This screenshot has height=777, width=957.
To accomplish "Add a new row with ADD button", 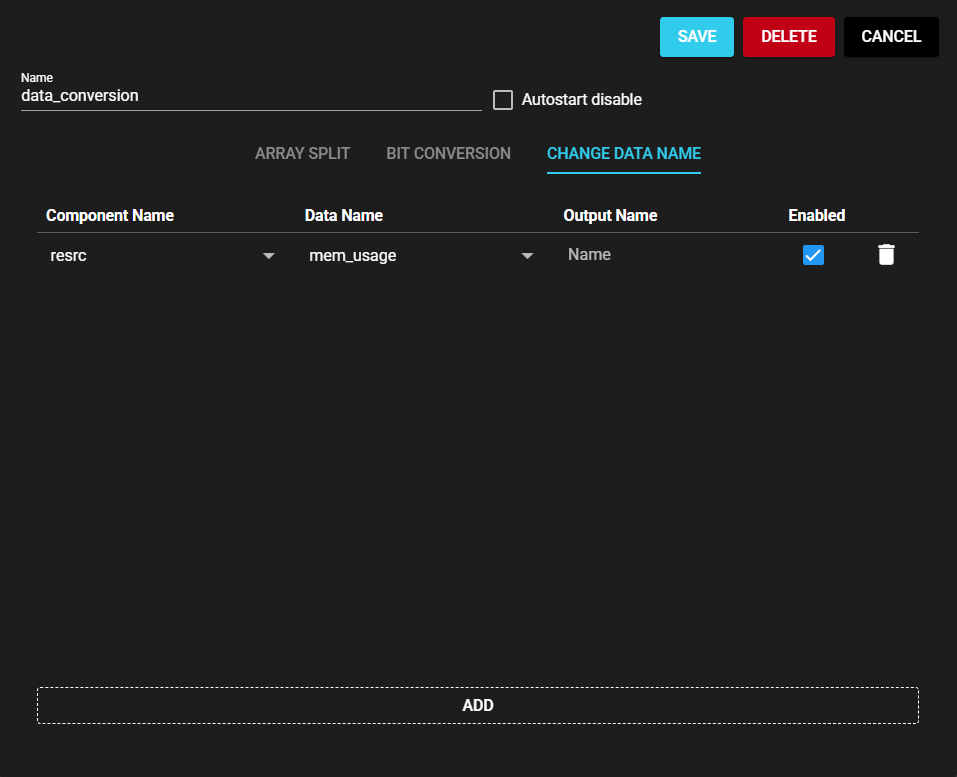I will 478,705.
